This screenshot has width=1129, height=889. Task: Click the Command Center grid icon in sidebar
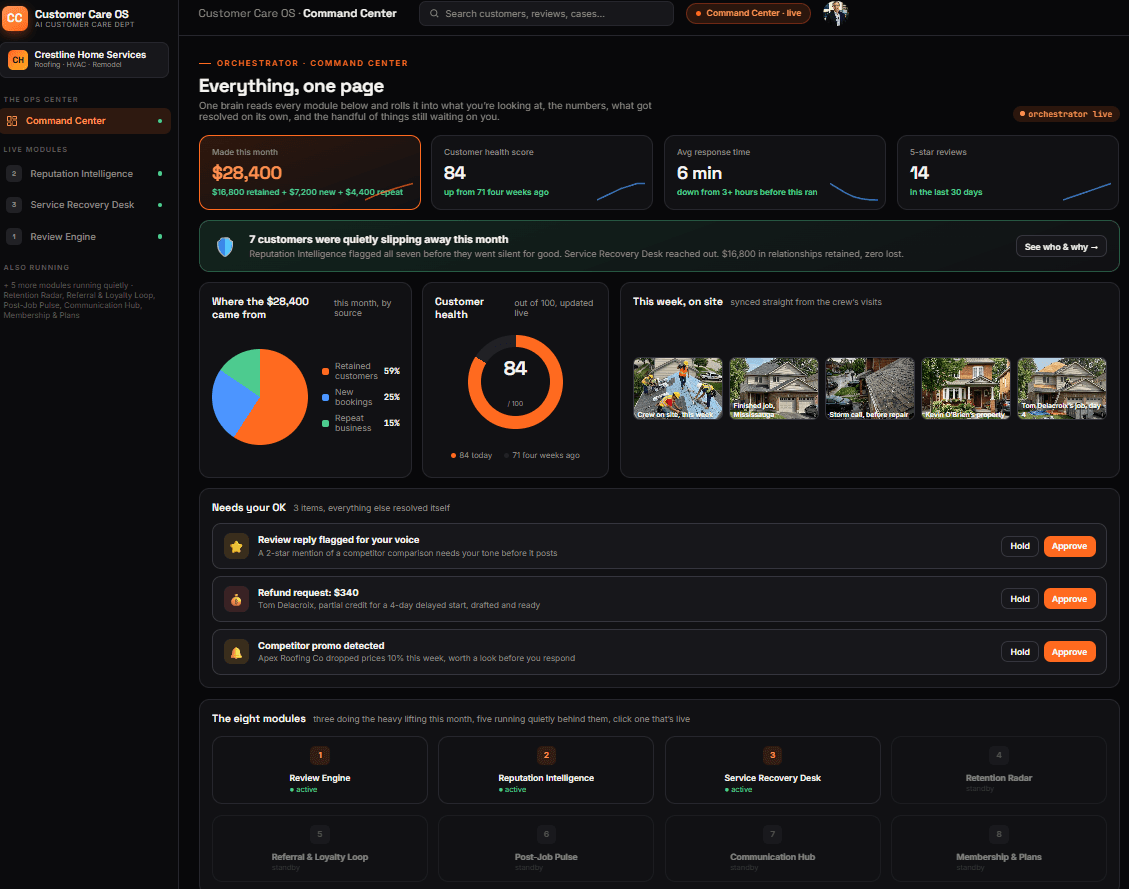pos(12,121)
